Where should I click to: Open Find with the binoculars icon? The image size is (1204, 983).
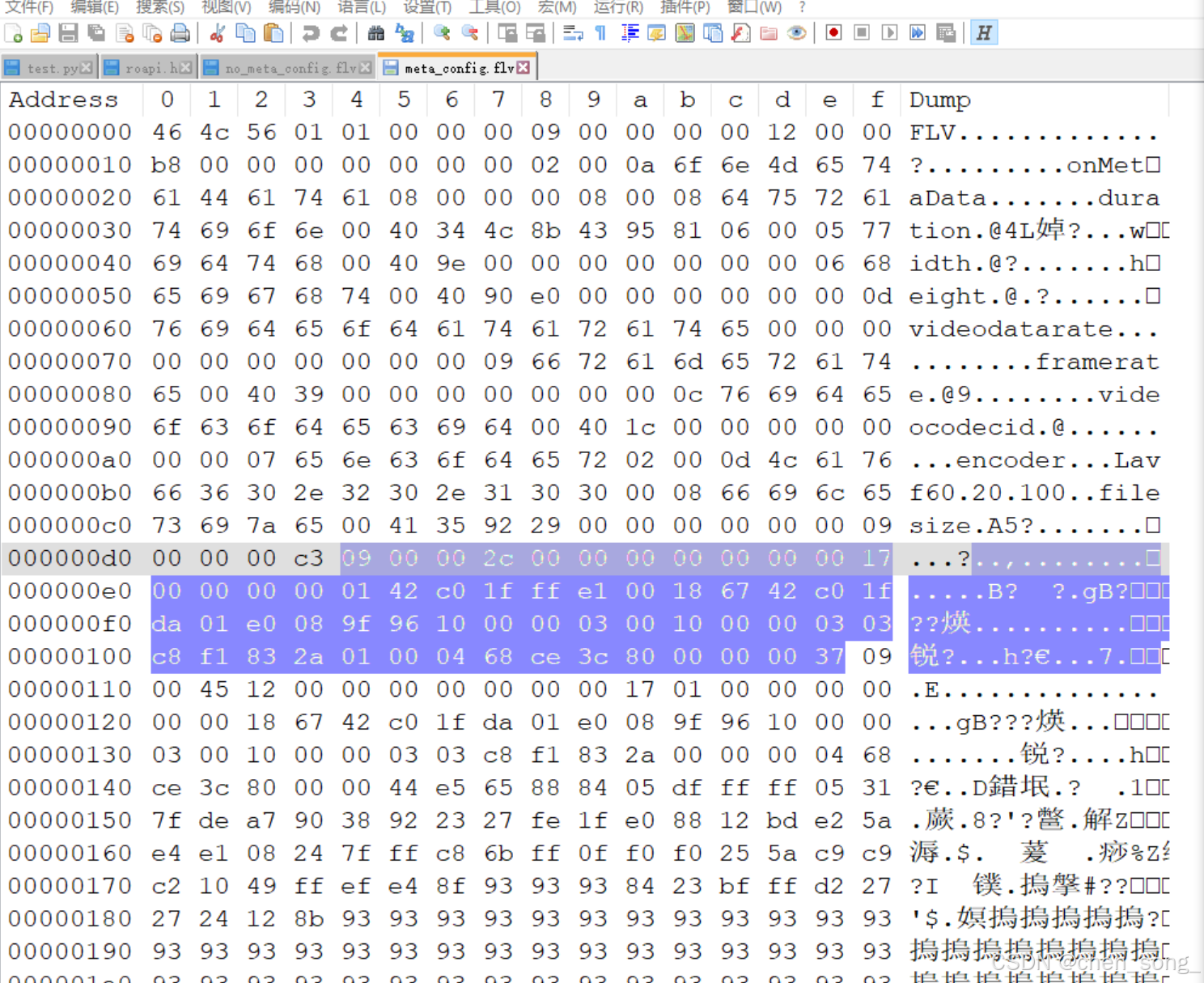click(x=376, y=33)
